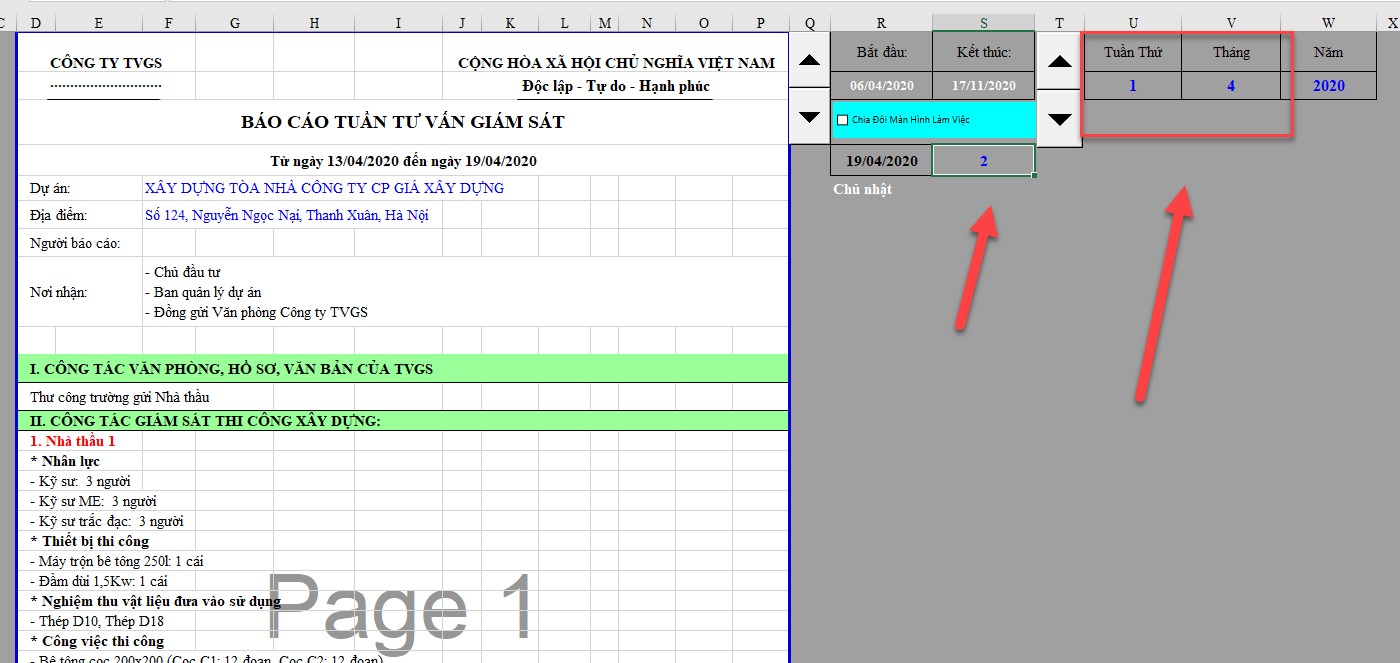Select the Năm cell showing 2020
The image size is (1400, 663).
pyautogui.click(x=1328, y=86)
